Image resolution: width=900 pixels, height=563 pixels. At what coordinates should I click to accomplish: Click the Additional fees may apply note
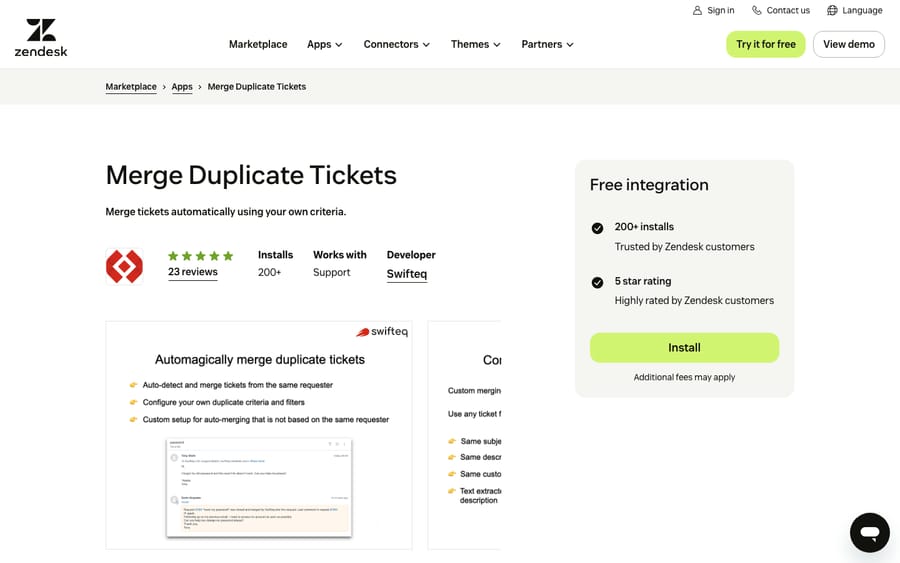[x=684, y=377]
